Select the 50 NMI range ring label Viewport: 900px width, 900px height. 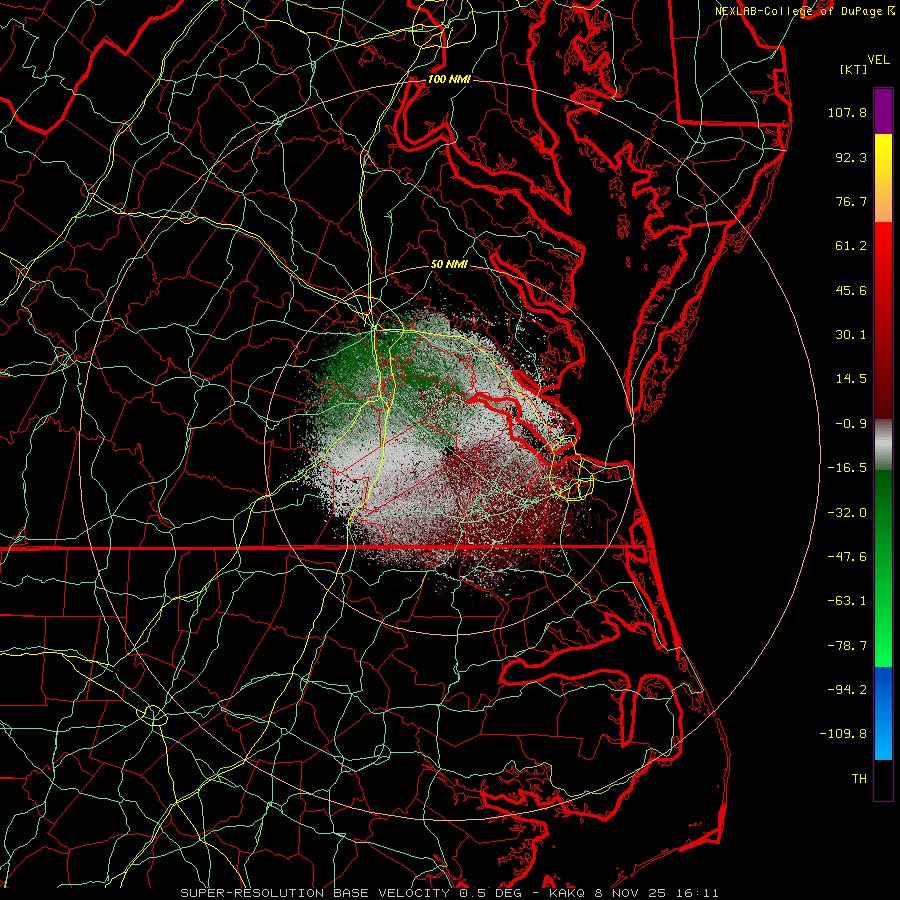point(449,264)
